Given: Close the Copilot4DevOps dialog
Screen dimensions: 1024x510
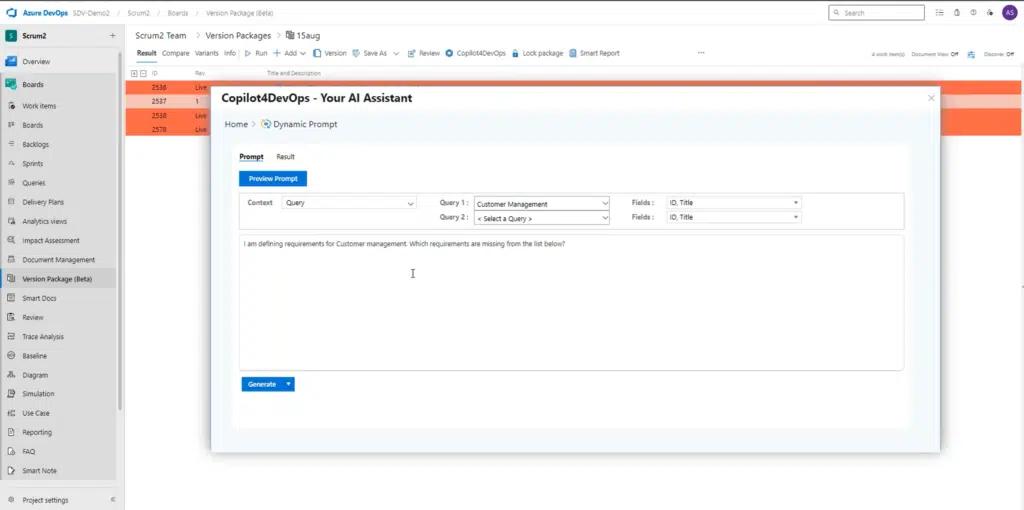Looking at the screenshot, I should [x=931, y=98].
